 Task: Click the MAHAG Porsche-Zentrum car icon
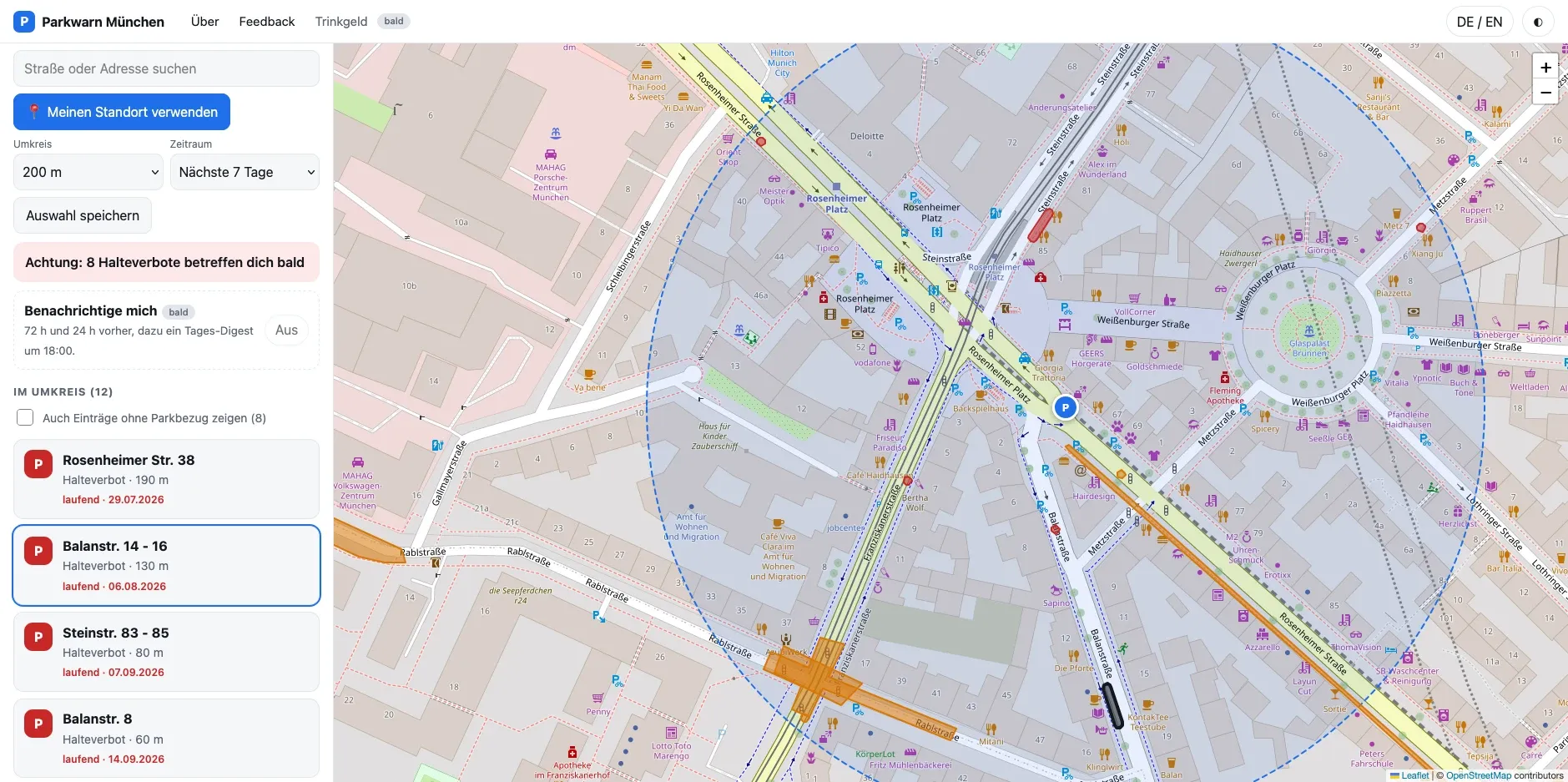click(x=551, y=154)
